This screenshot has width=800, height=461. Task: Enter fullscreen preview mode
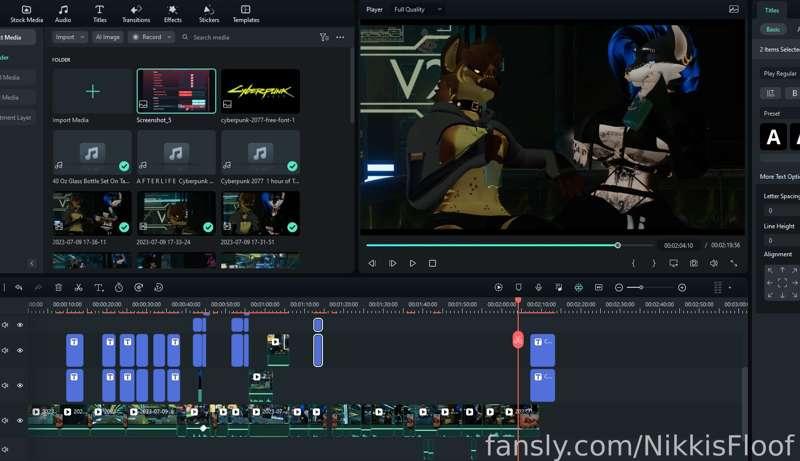(x=733, y=263)
